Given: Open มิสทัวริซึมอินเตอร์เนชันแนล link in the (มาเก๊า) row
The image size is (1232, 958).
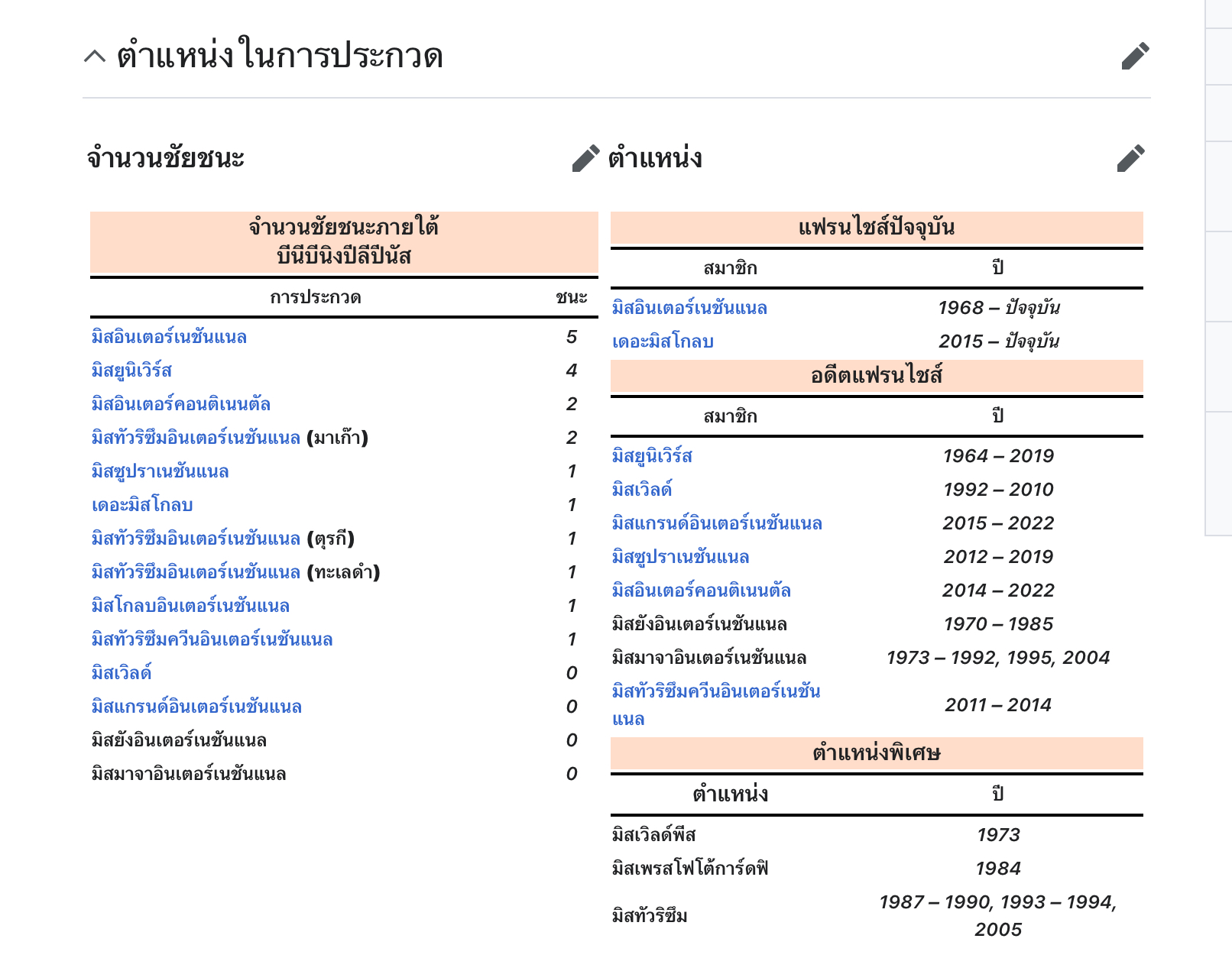Looking at the screenshot, I should [196, 438].
